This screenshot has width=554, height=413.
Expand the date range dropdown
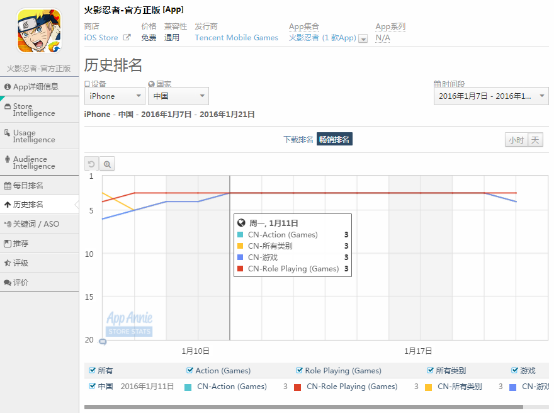491,96
